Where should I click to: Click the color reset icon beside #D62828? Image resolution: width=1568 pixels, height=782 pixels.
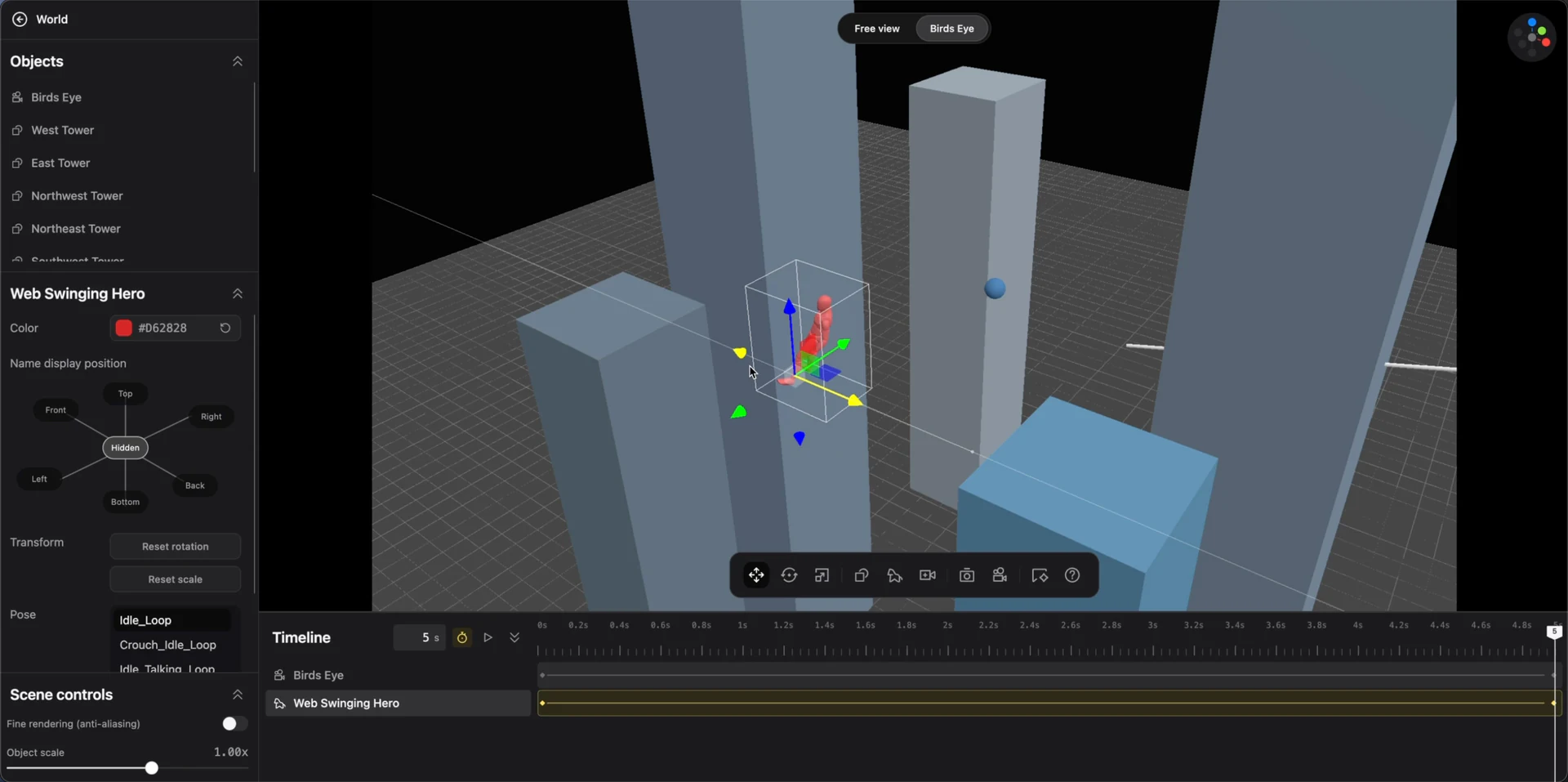pos(225,328)
